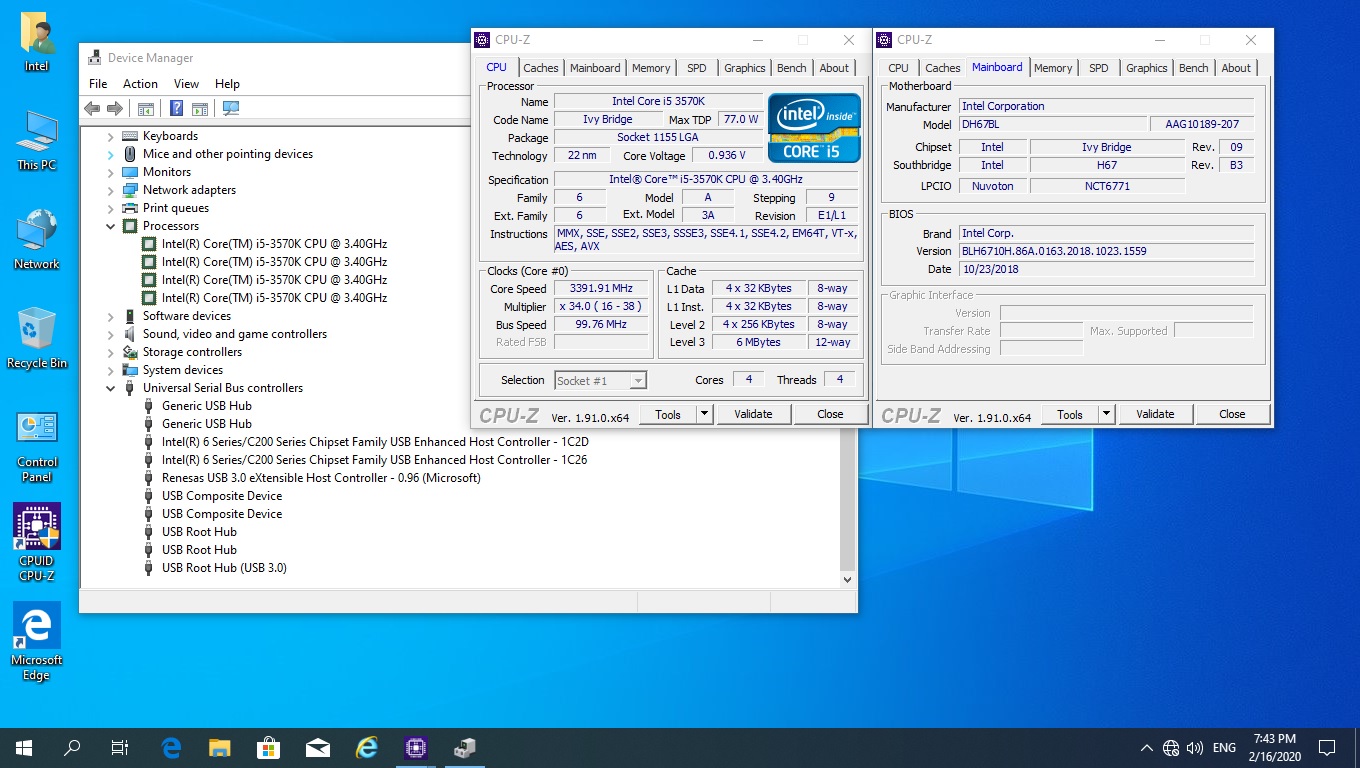Open the Action menu in Device Manager

[140, 84]
